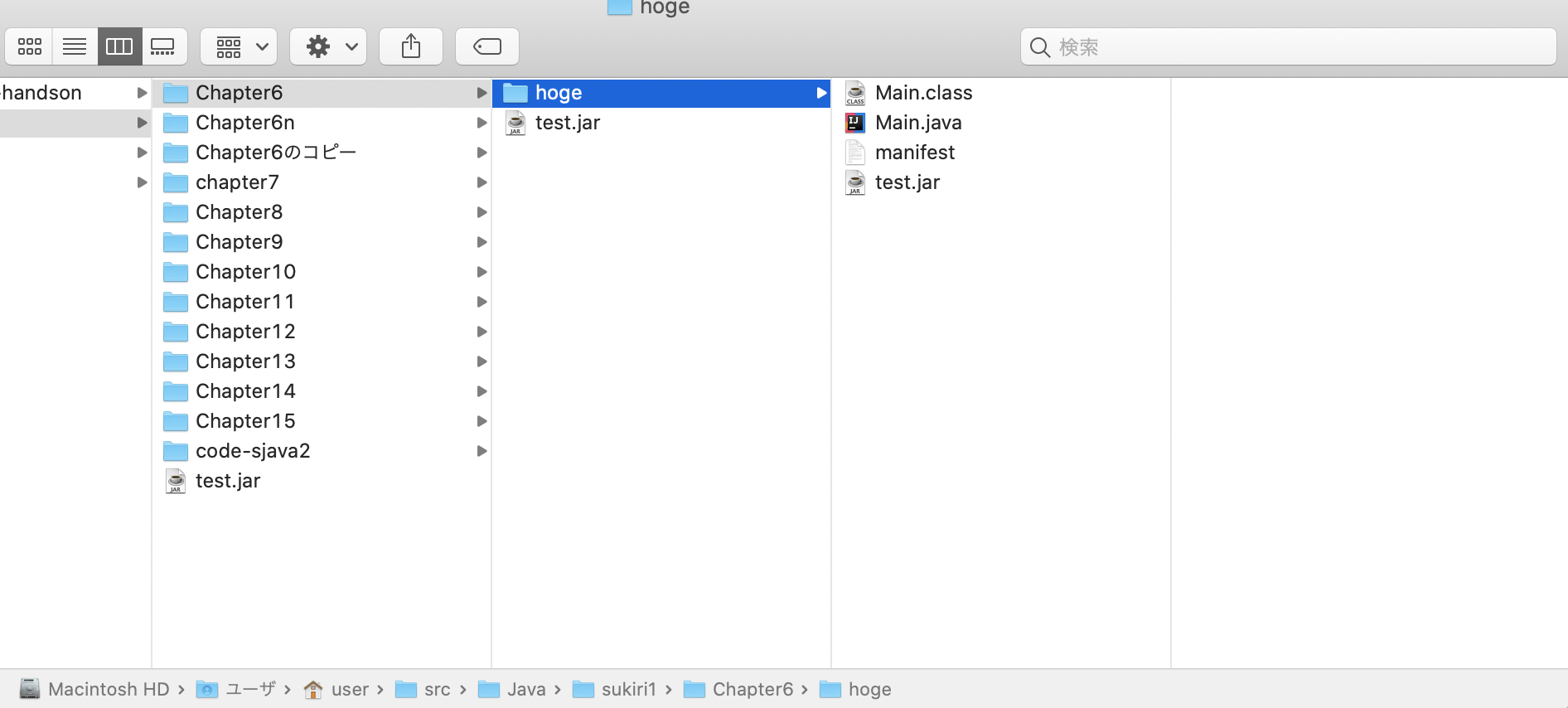Select Chapter11 folder name
The width and height of the screenshot is (1568, 708).
click(245, 302)
